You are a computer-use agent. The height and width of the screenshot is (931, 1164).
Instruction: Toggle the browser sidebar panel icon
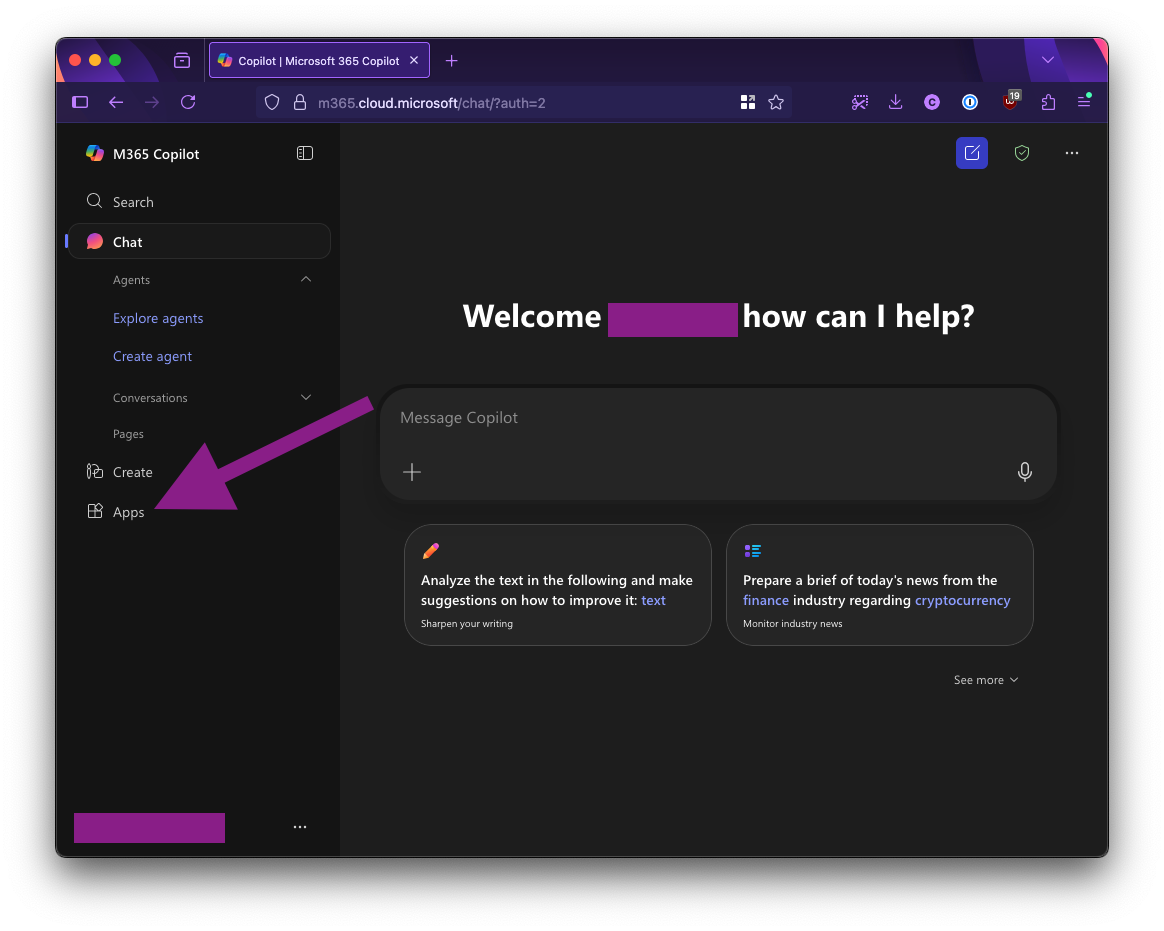(x=80, y=102)
